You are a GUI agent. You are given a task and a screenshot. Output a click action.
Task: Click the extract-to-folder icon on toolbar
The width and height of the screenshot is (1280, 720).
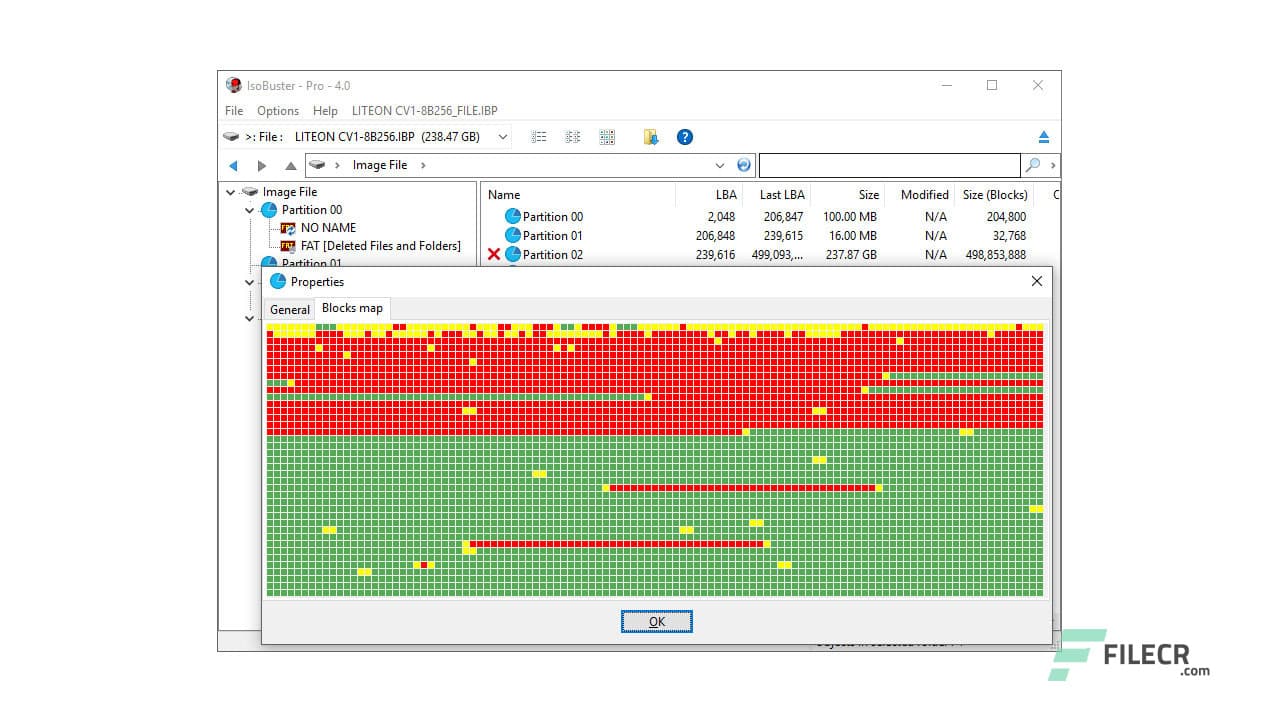650,137
